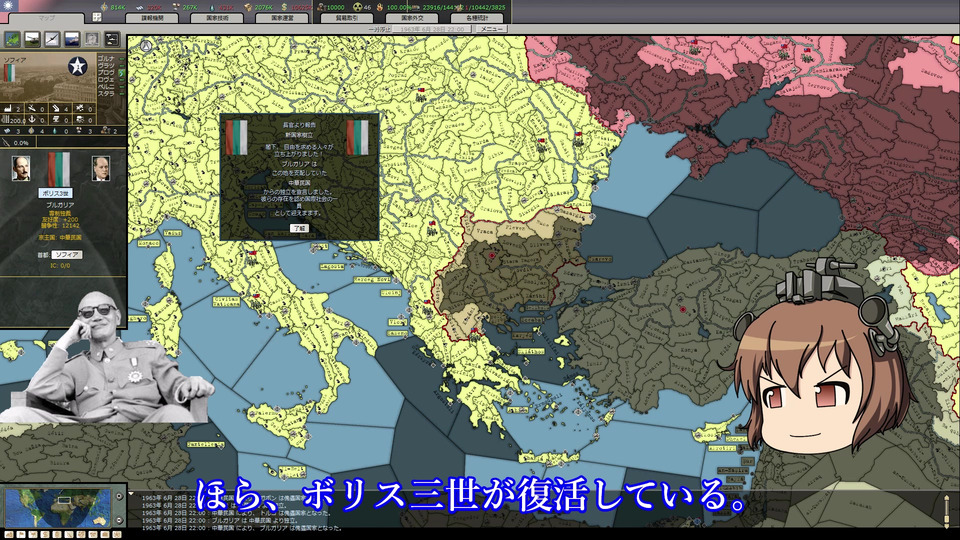Click the game date and time display
This screenshot has width=960, height=540.
coord(432,29)
